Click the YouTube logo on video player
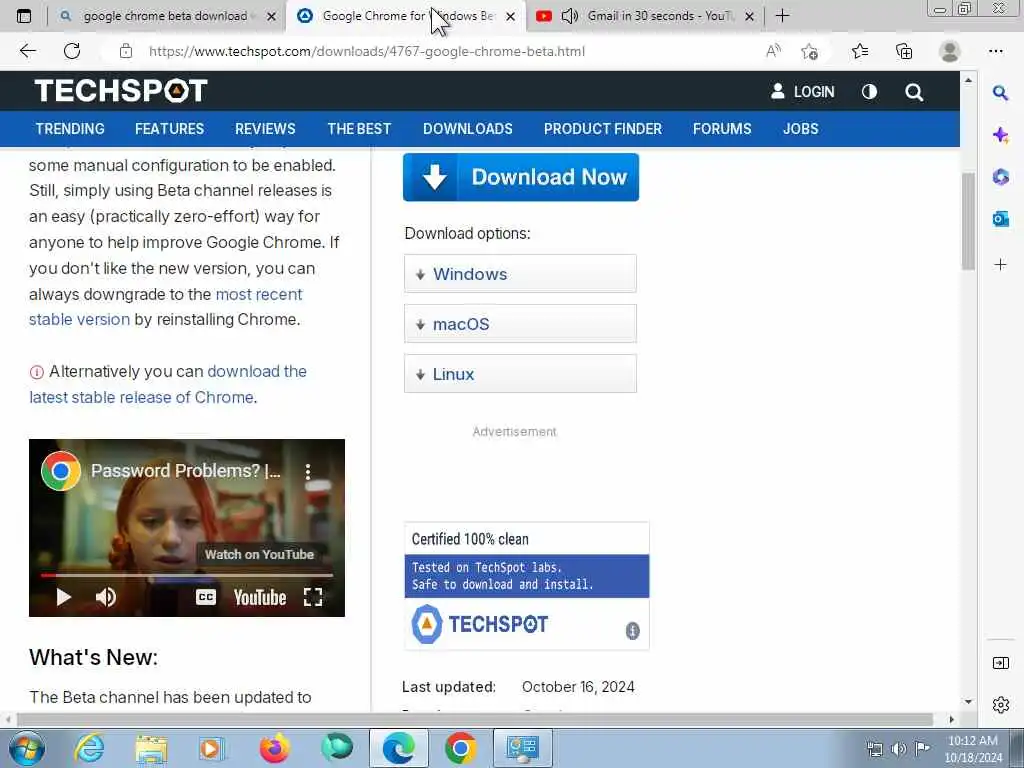This screenshot has height=768, width=1024. coord(260,597)
